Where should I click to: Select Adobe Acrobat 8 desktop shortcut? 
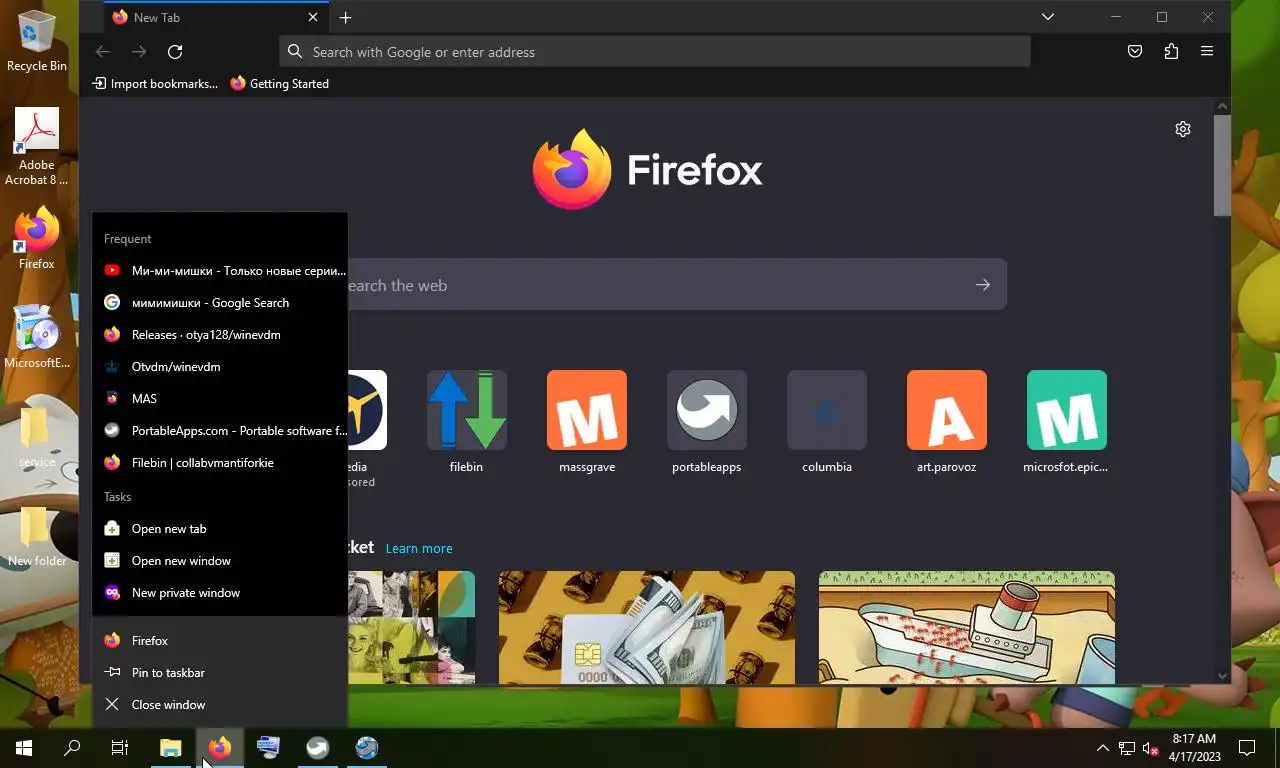pos(37,146)
